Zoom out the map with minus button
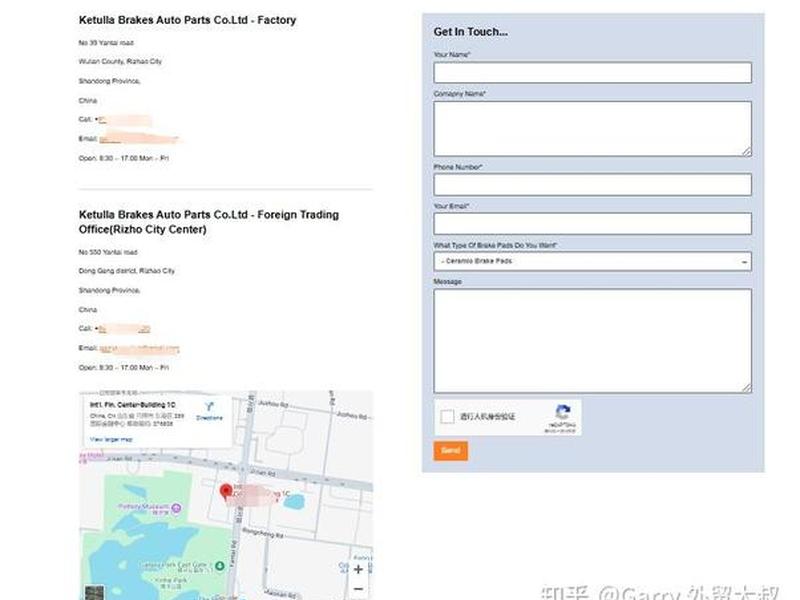Image resolution: width=800 pixels, height=600 pixels. pos(358,589)
